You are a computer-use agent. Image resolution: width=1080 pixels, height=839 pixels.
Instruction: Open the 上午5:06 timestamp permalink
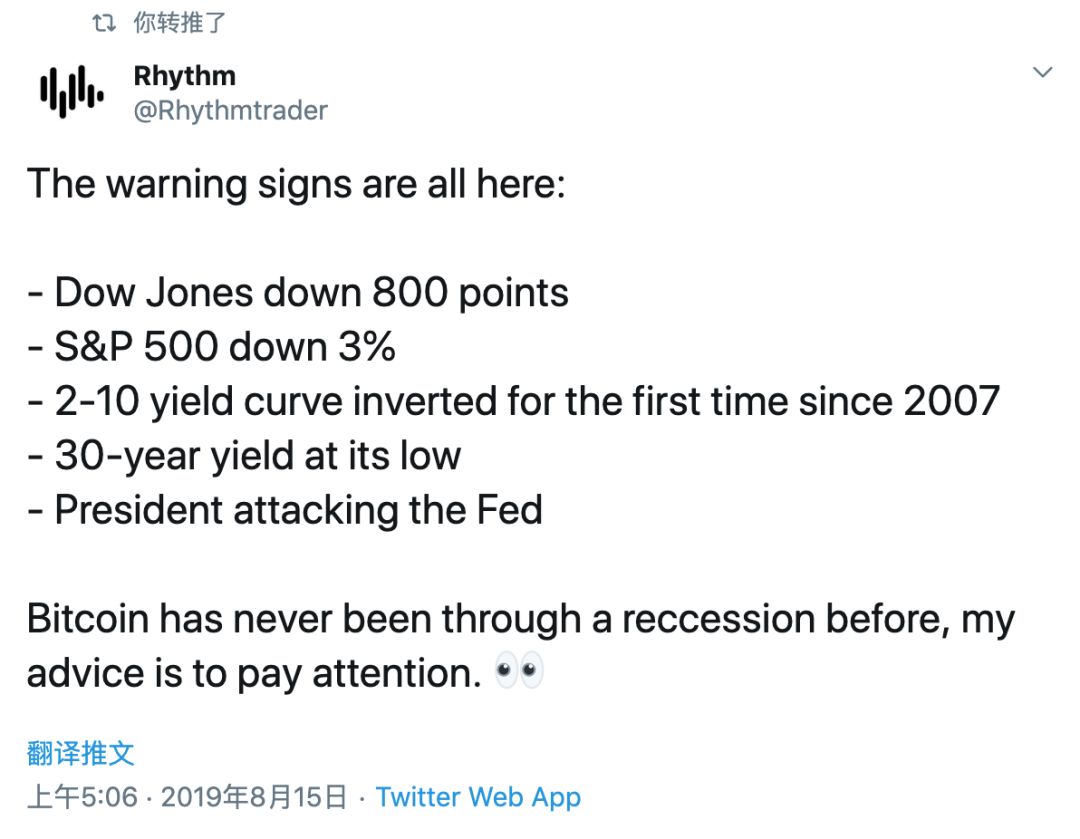pos(83,797)
